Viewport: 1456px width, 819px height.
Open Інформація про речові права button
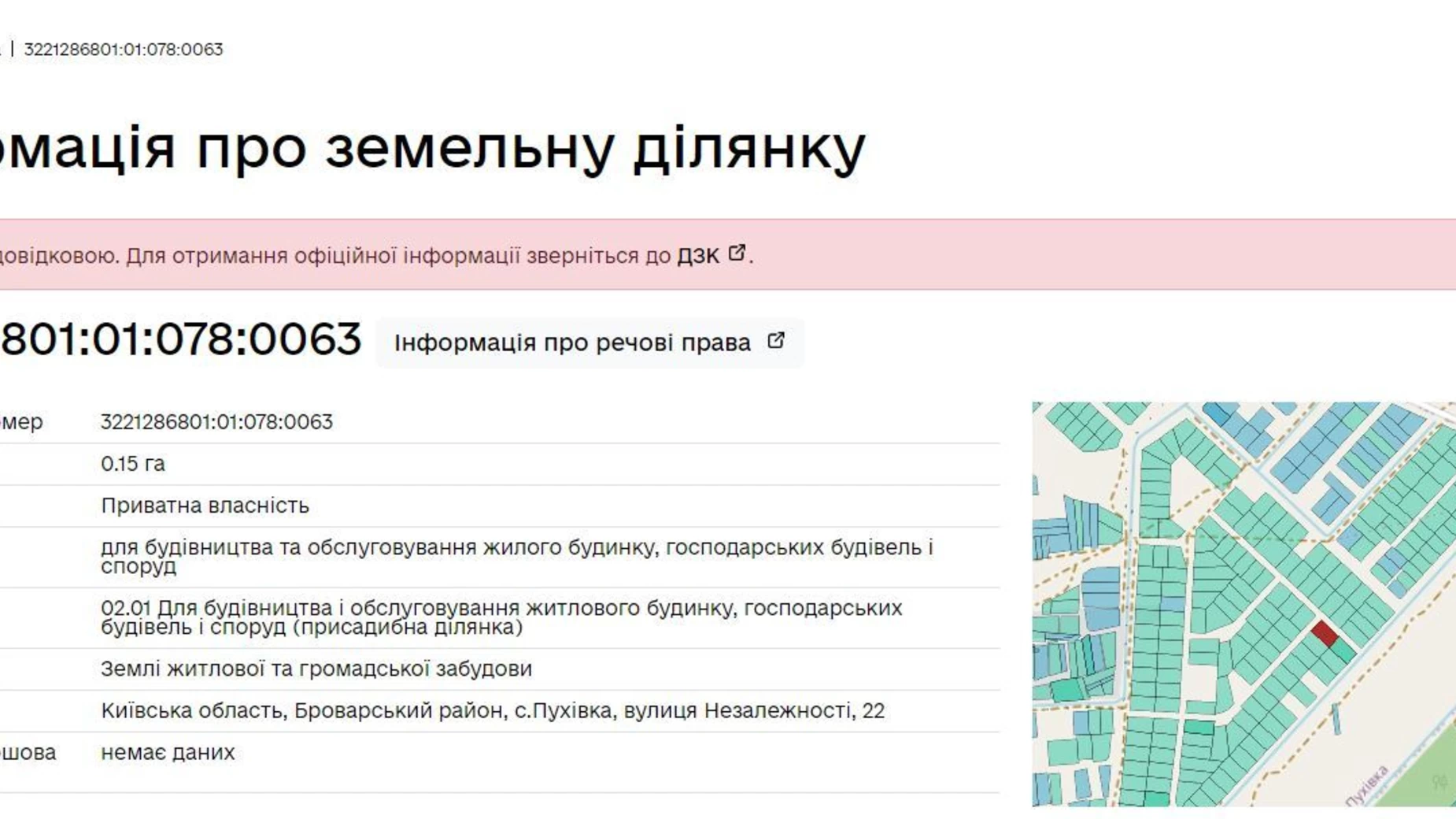[589, 343]
